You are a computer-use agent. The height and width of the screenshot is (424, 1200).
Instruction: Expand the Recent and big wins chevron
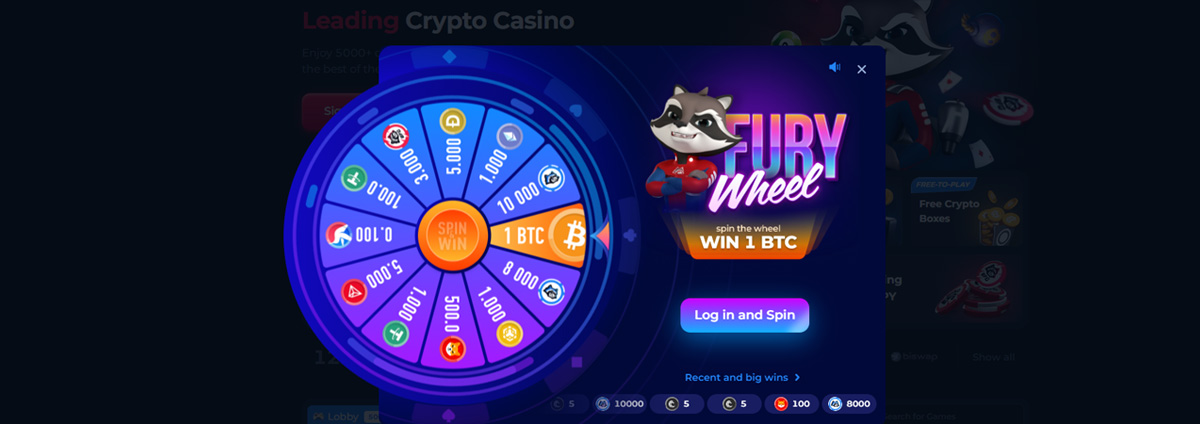[x=797, y=378]
